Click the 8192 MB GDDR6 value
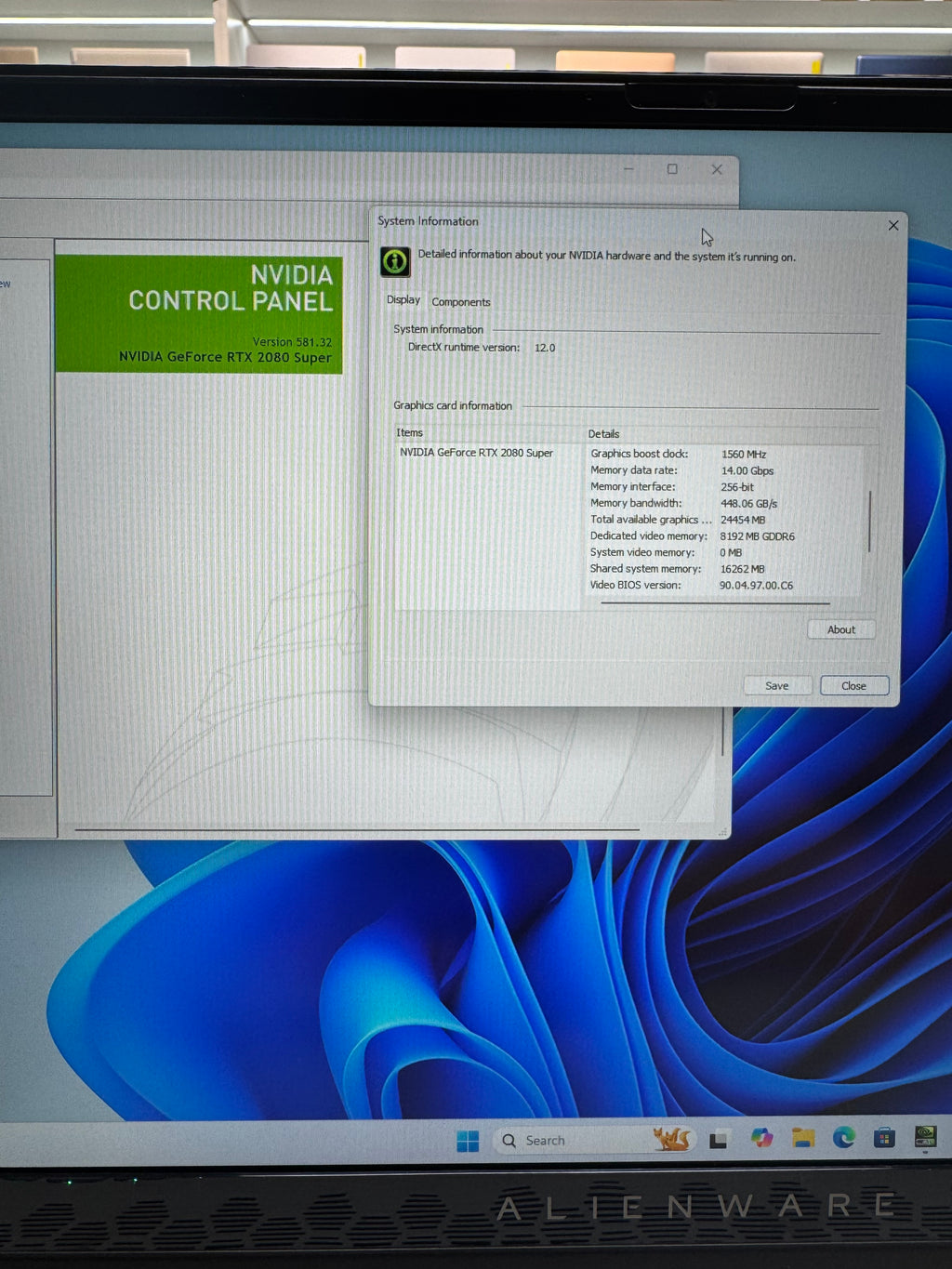The height and width of the screenshot is (1269, 952). pos(757,536)
